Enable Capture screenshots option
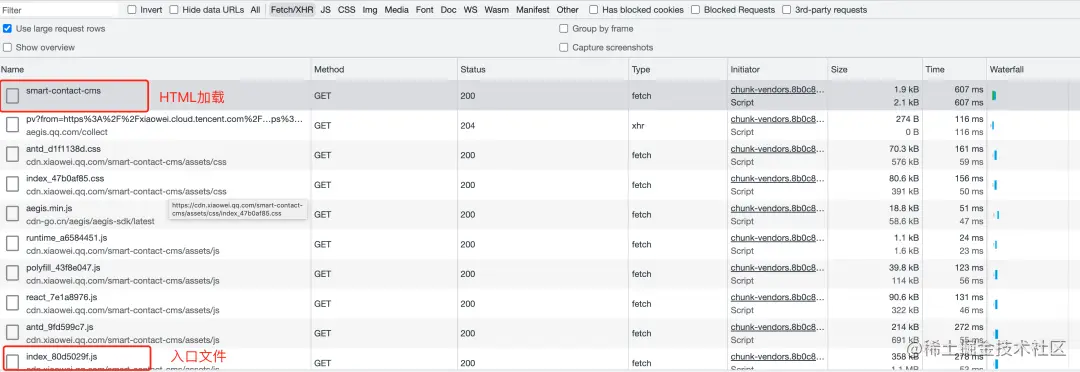 point(564,48)
